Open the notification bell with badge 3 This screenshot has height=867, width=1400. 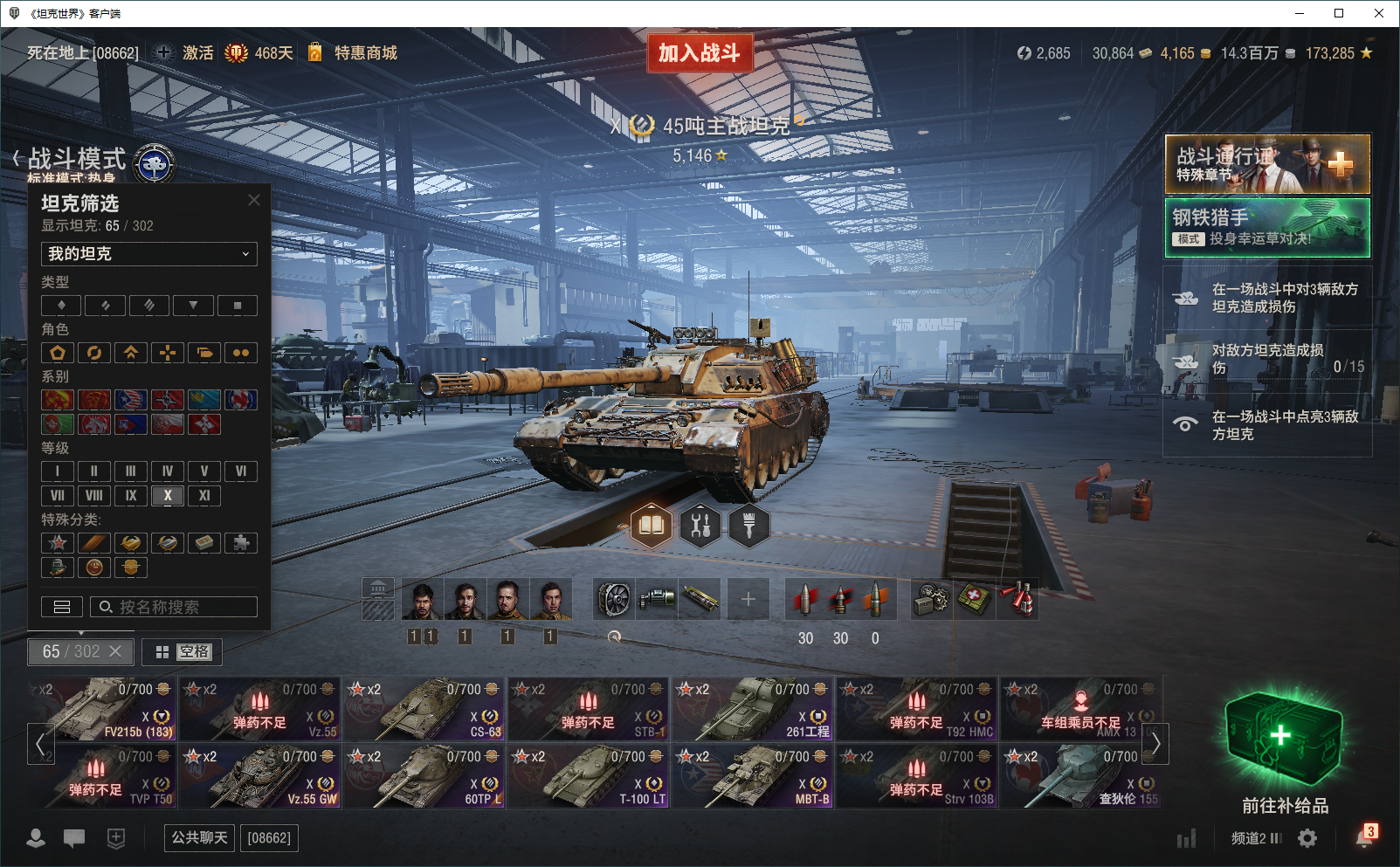coord(1366,836)
